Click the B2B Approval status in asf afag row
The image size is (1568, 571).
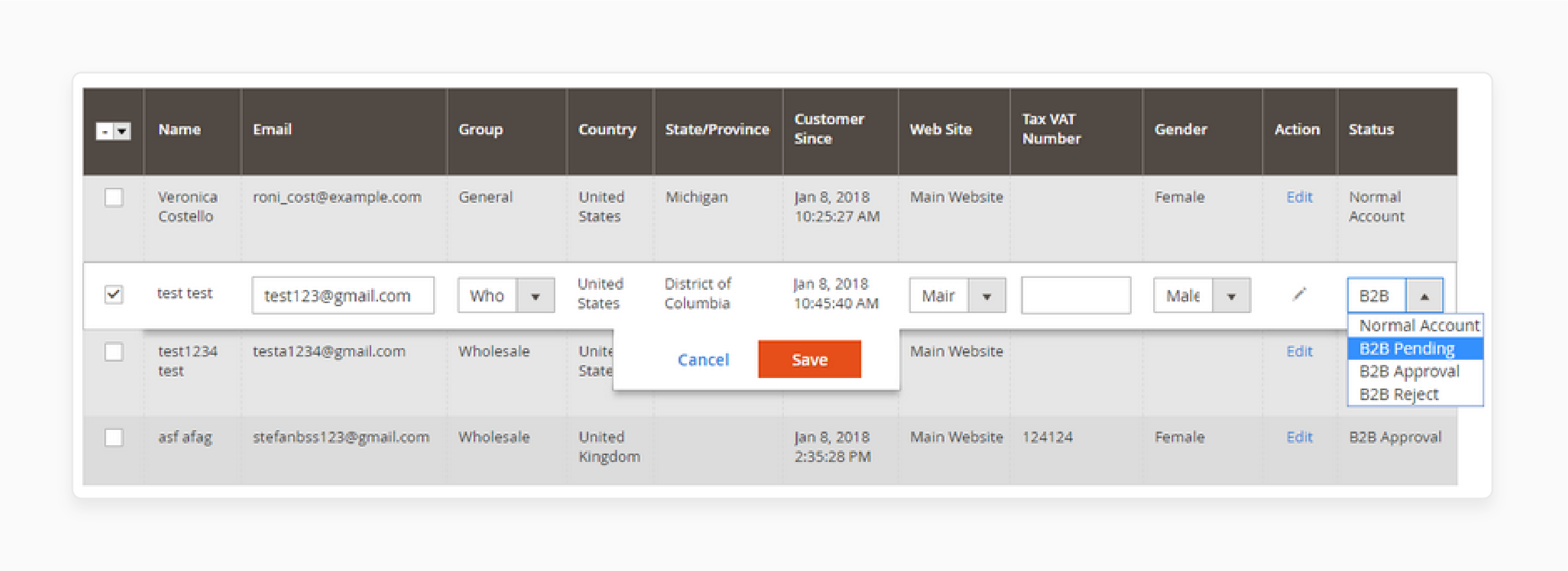click(1394, 437)
